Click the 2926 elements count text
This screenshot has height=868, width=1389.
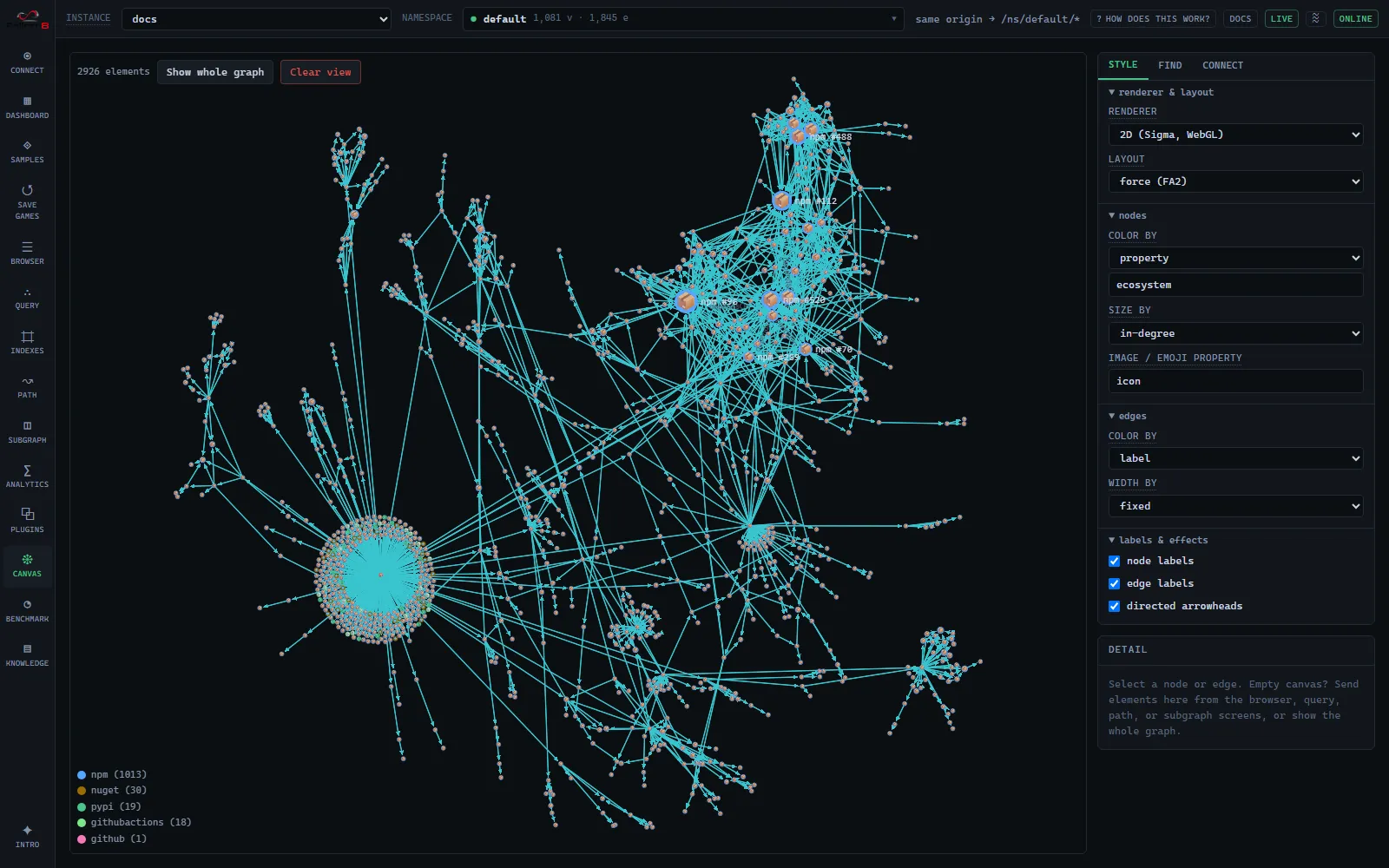pos(113,72)
